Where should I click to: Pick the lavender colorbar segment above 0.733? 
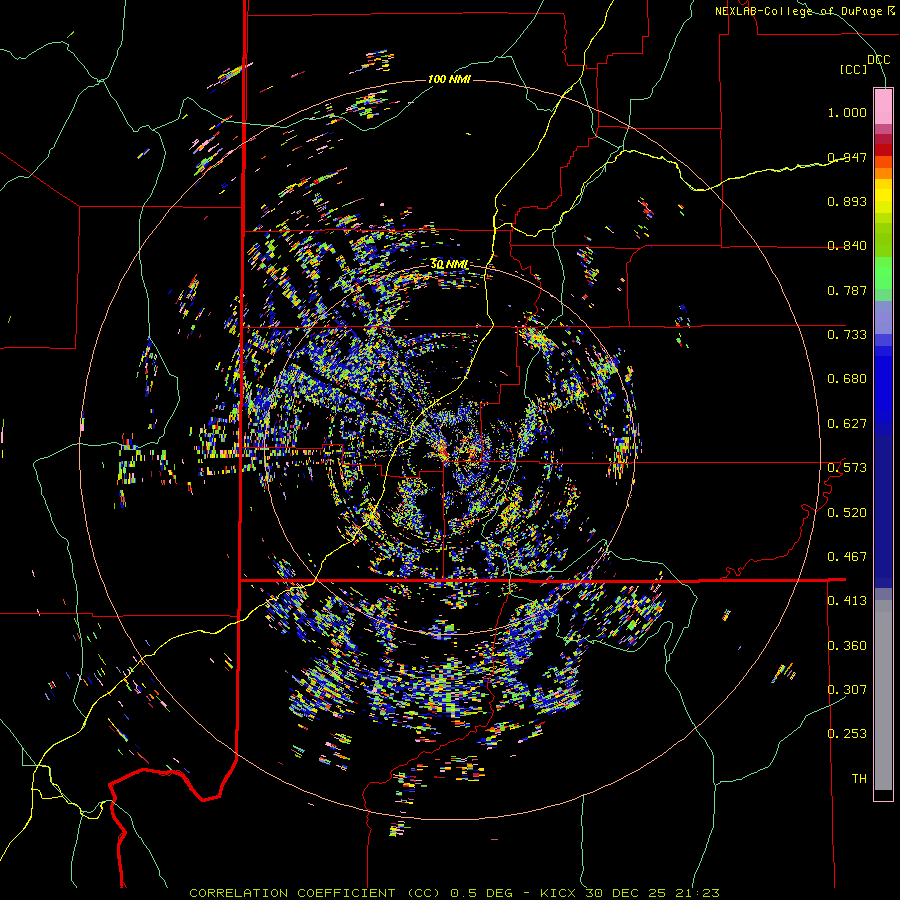[883, 317]
